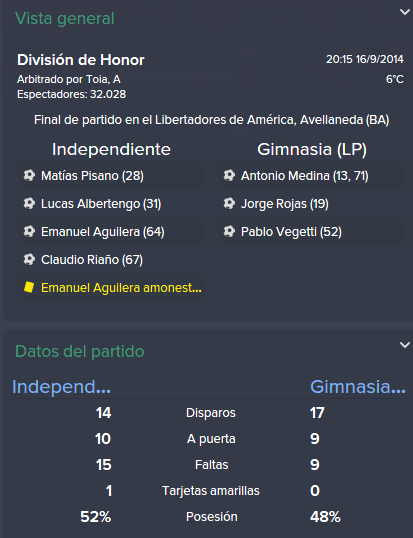
Task: Click the goal icon beside Lucas Albertengo
Action: (29, 203)
